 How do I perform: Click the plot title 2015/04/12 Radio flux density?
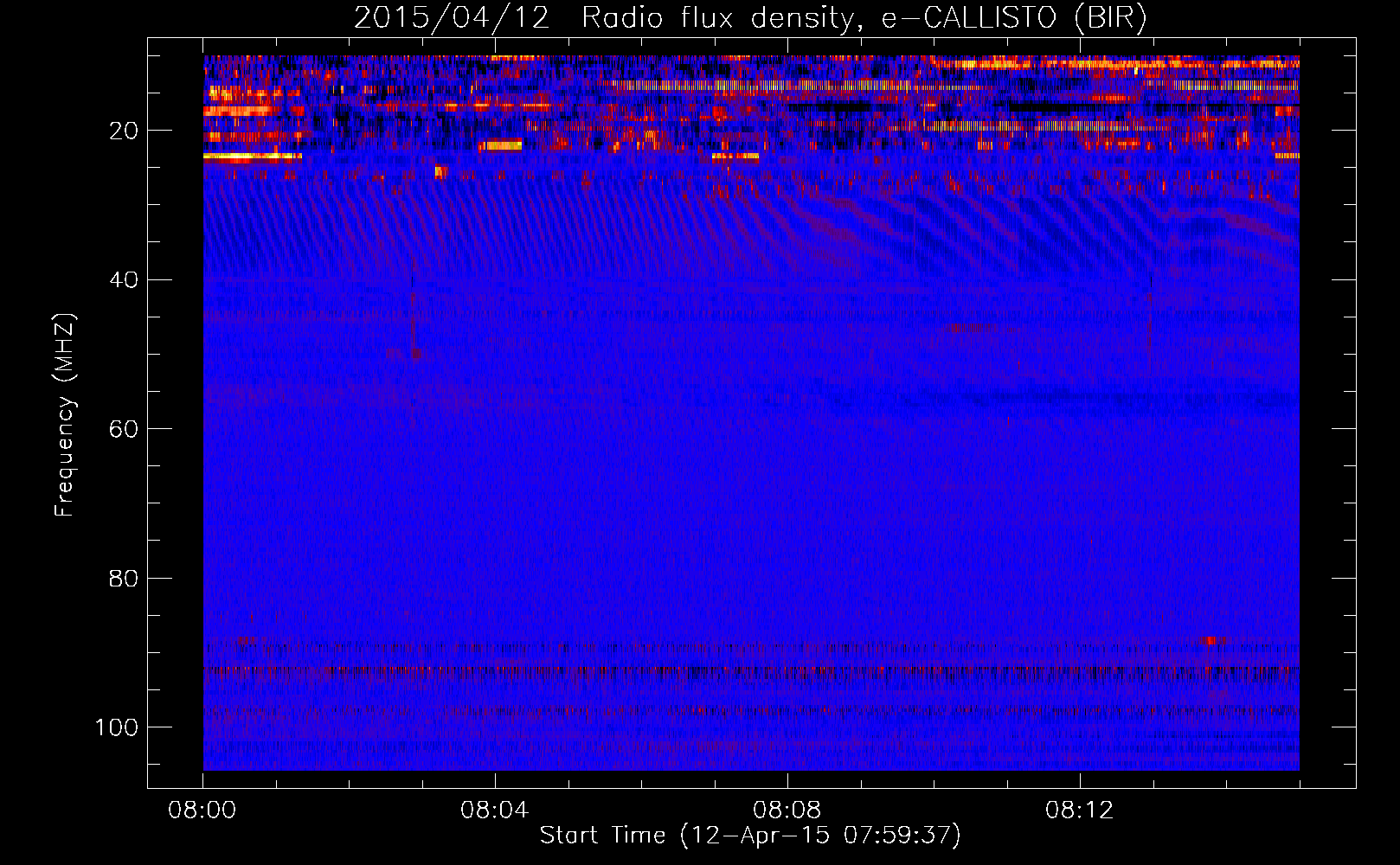point(750,18)
